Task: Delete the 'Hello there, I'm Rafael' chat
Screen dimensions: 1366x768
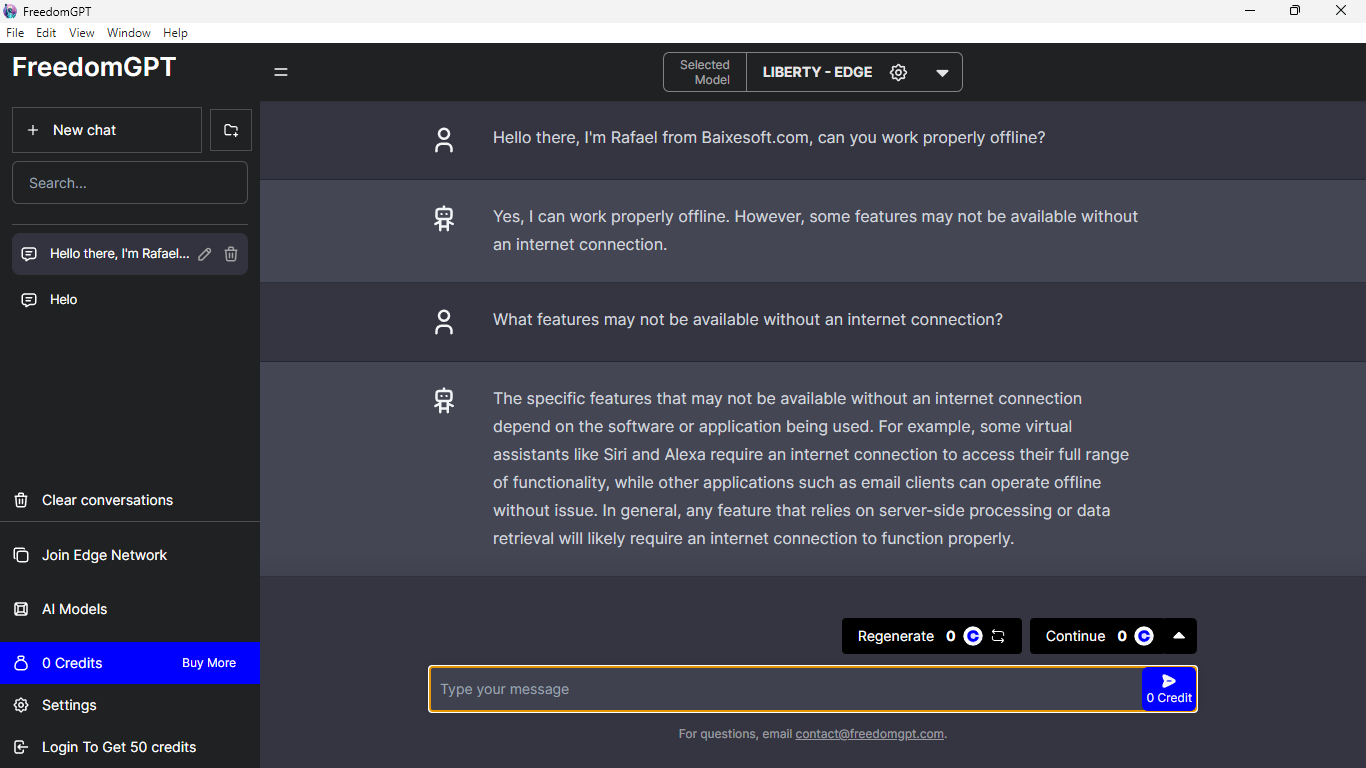Action: (231, 254)
